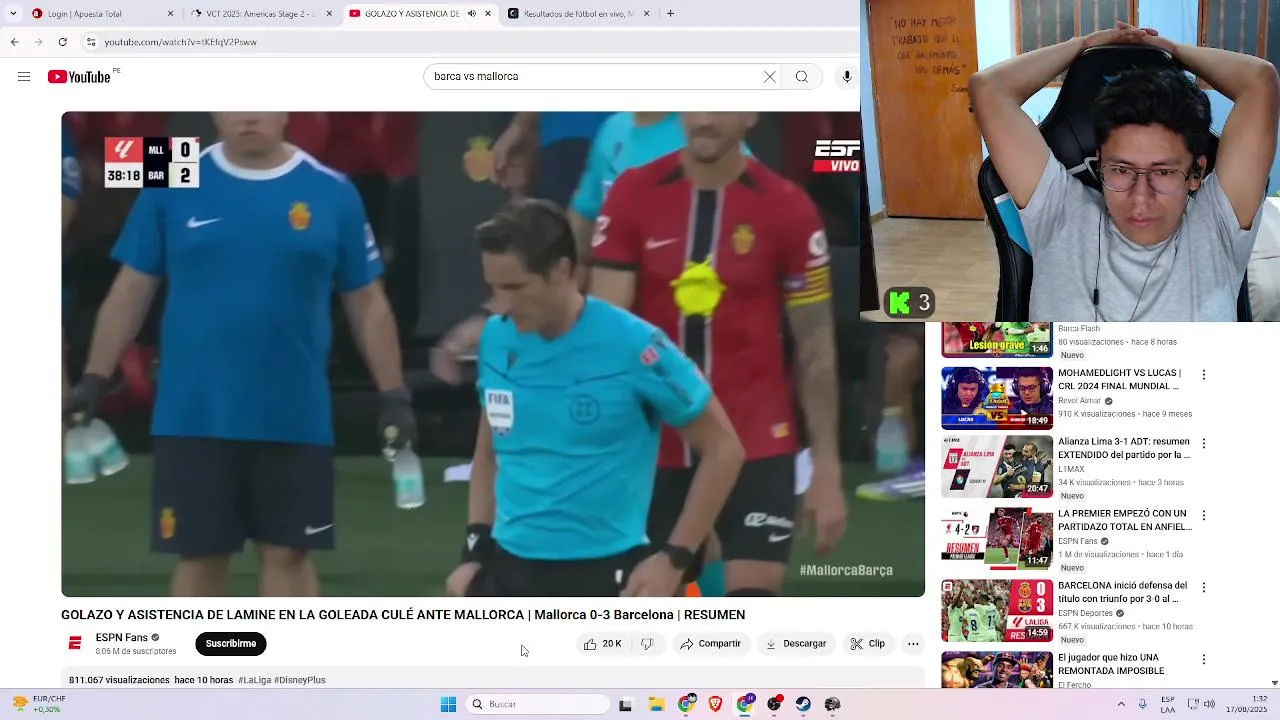The height and width of the screenshot is (720, 1280).
Task: Open options menu for MOHAMEDLIGHT VS LUCAS video
Action: (1204, 375)
